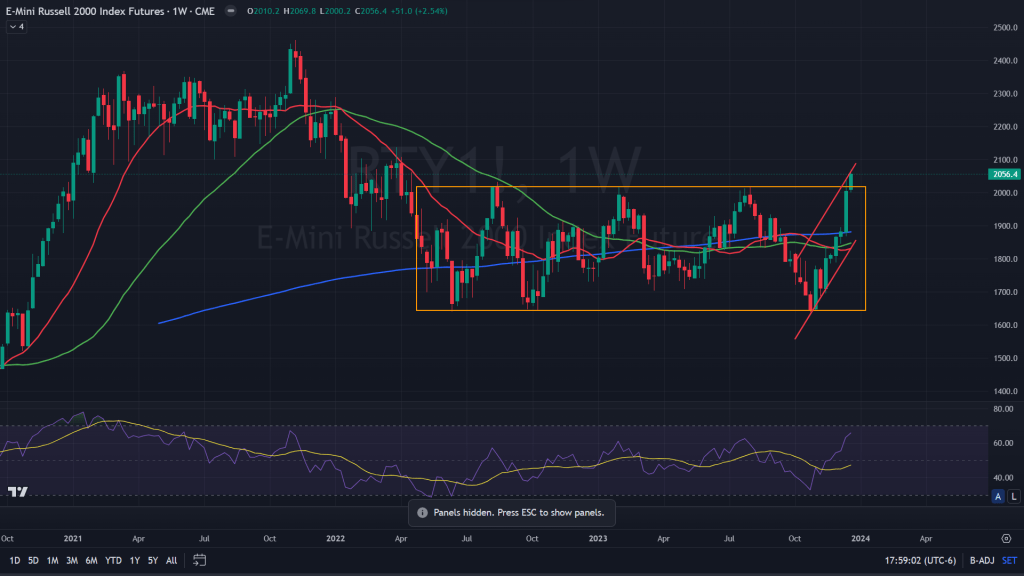Open the SET session dropdown

coord(1009,560)
